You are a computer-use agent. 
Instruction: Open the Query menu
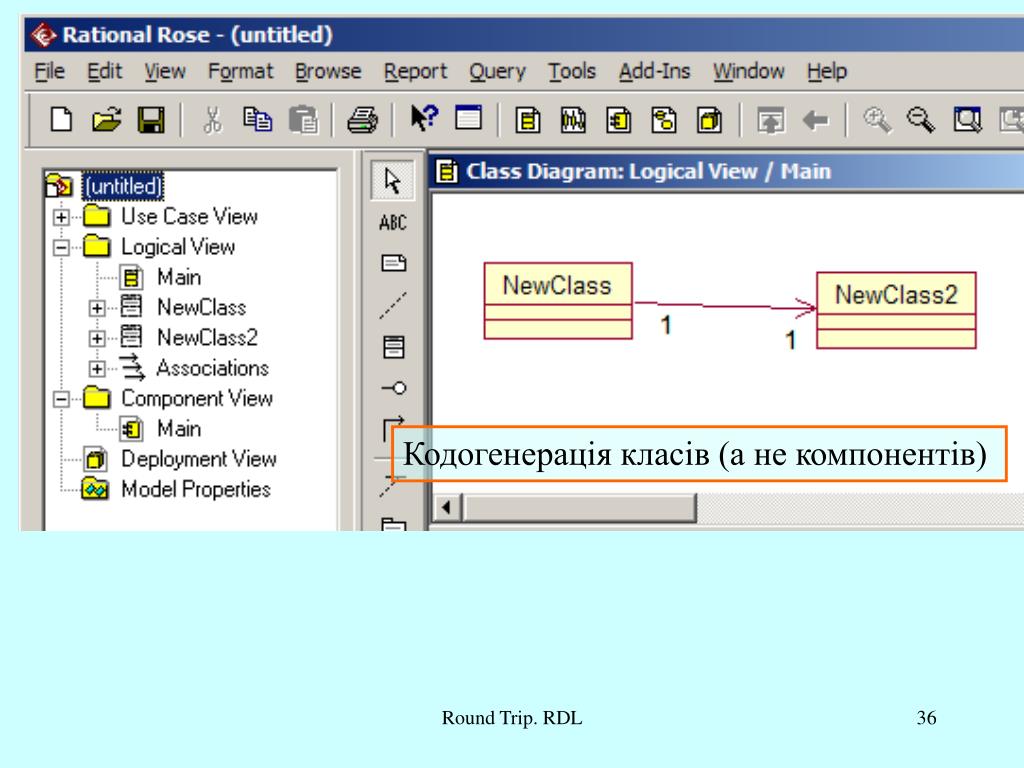[x=497, y=71]
